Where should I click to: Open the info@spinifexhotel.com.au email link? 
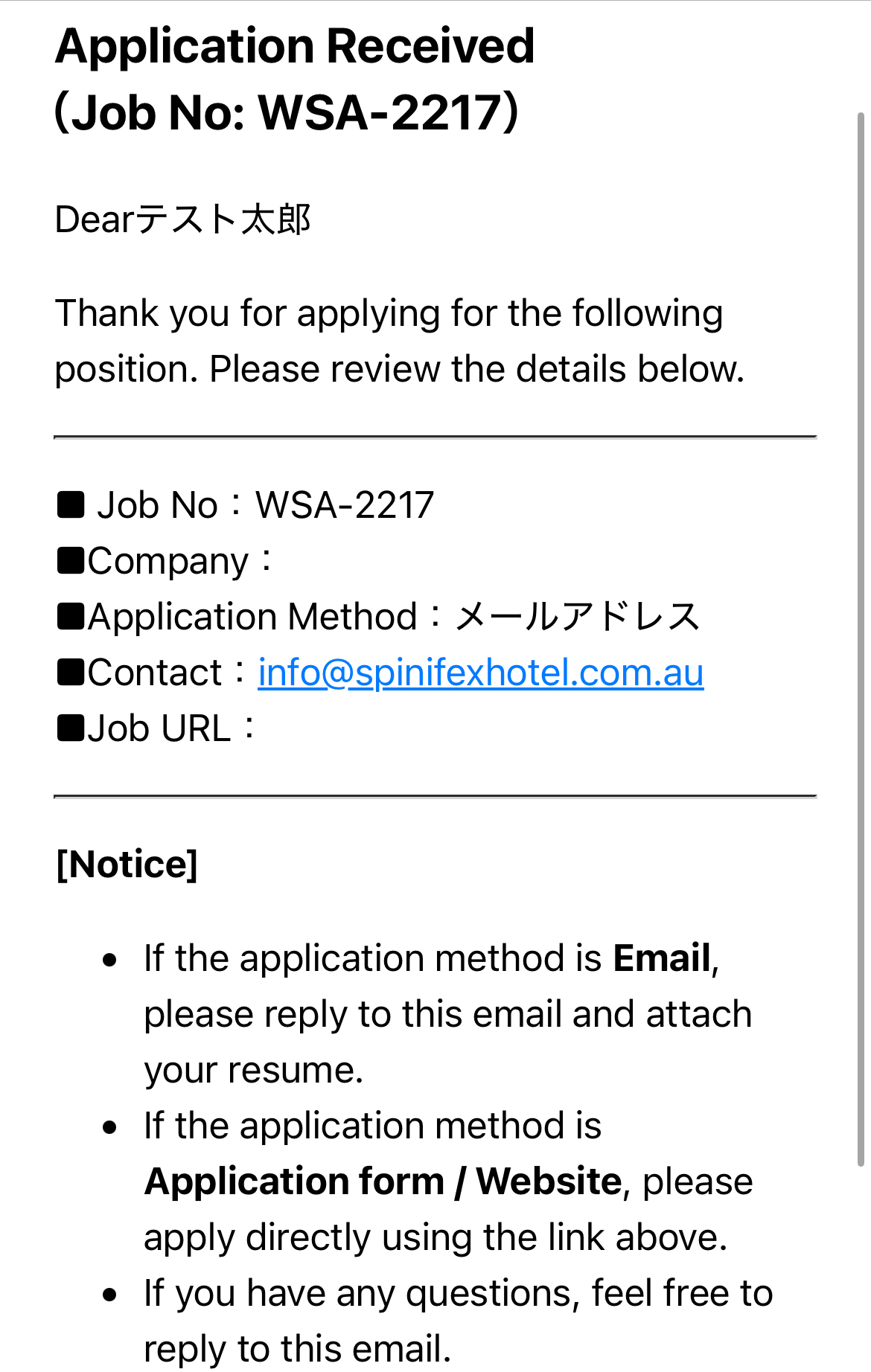click(x=480, y=673)
